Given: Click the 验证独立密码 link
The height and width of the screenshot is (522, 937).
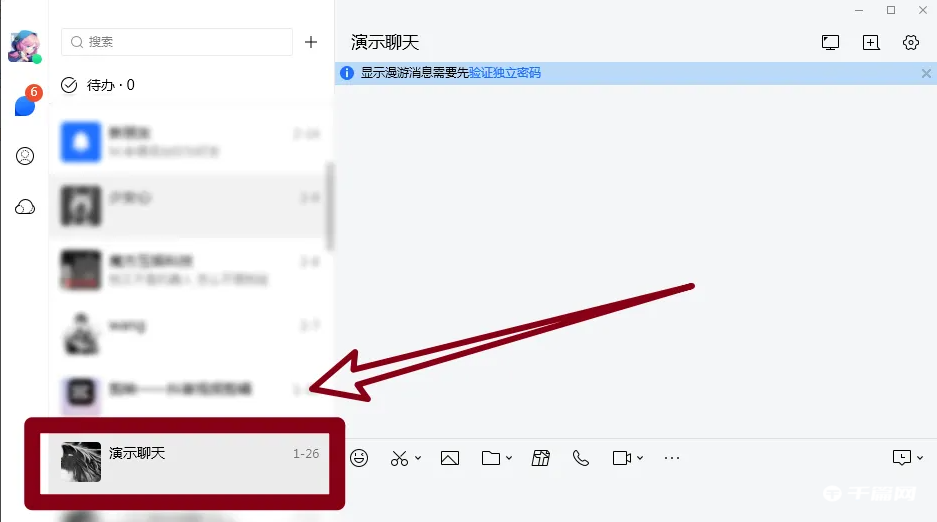Looking at the screenshot, I should click(x=505, y=73).
